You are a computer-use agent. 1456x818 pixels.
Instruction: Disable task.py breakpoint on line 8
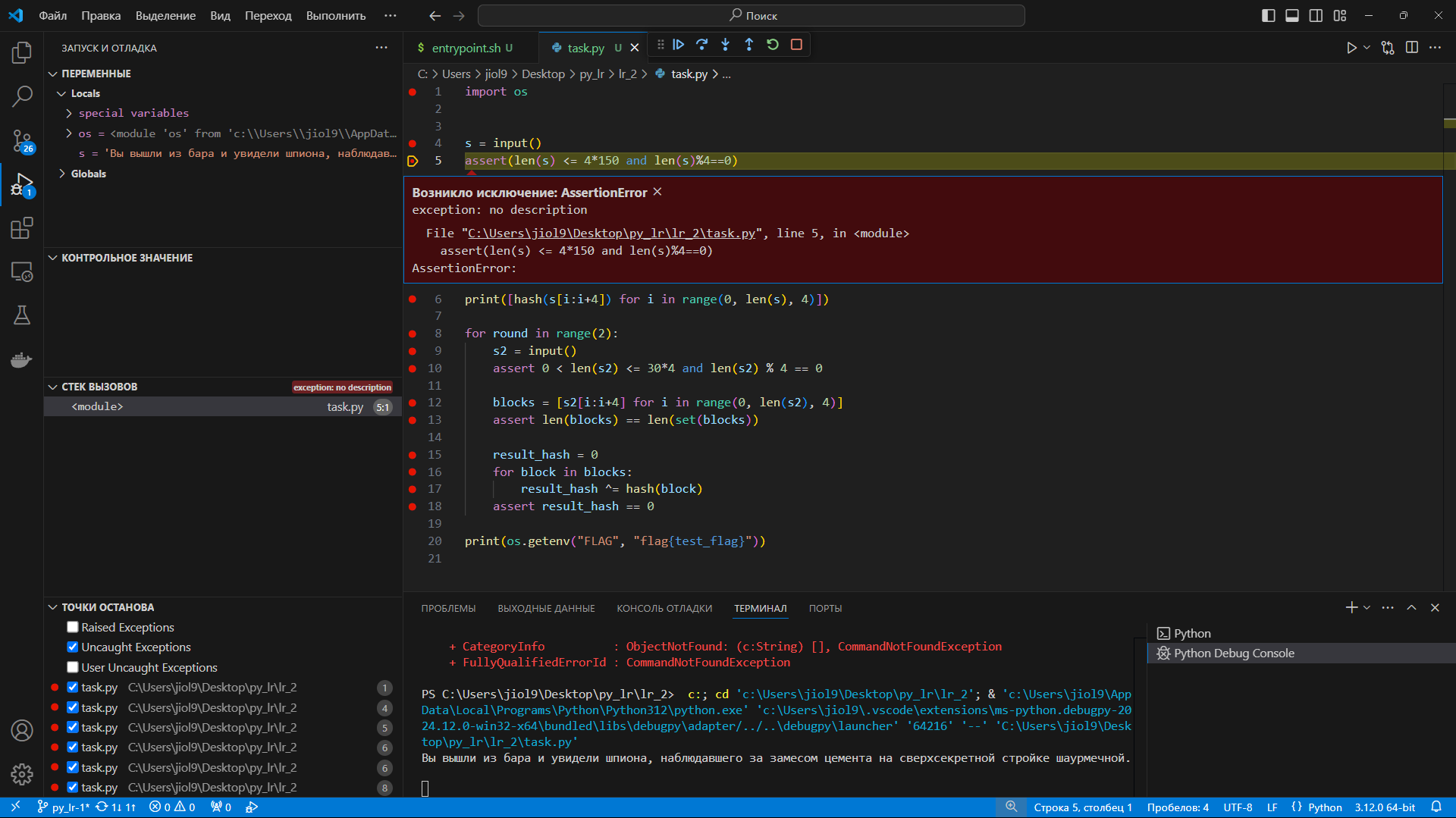[73, 787]
